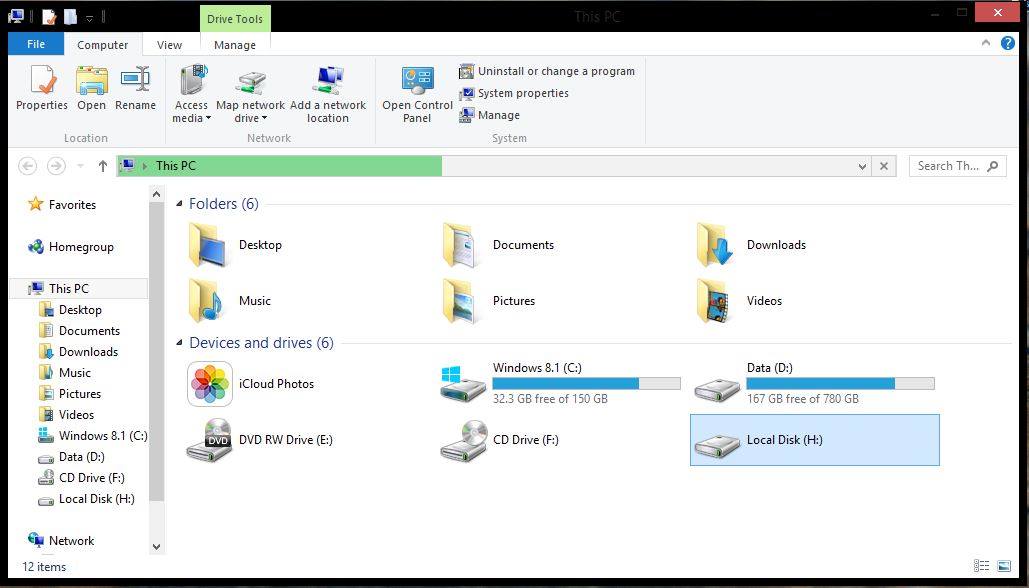Open System properties
This screenshot has width=1029, height=588.
[514, 93]
